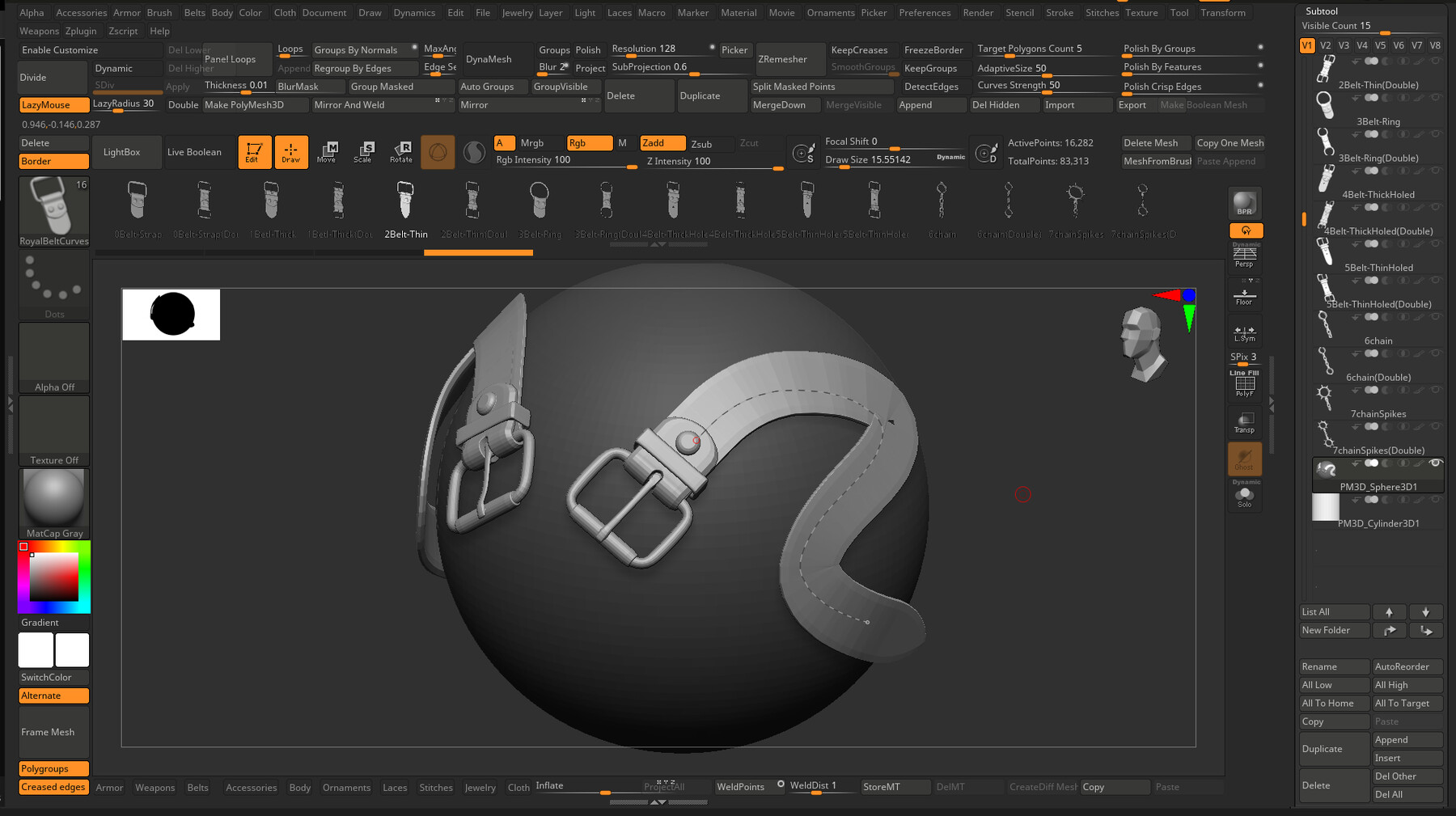Viewport: 1456px width, 816px height.
Task: Open the RoyalBeltCurves brush picker
Action: tap(54, 212)
